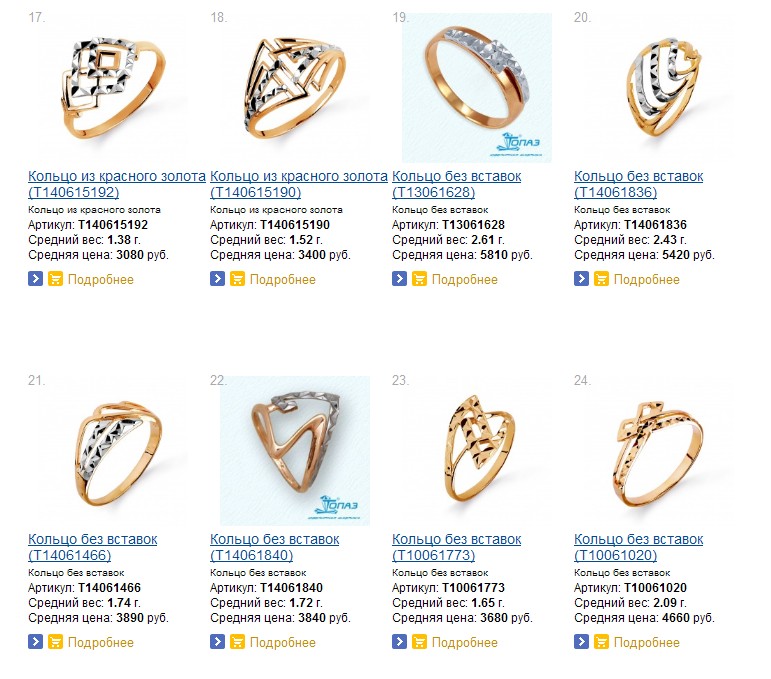Click yellow cart icon under ring T14061836
The height and width of the screenshot is (679, 771).
(601, 279)
